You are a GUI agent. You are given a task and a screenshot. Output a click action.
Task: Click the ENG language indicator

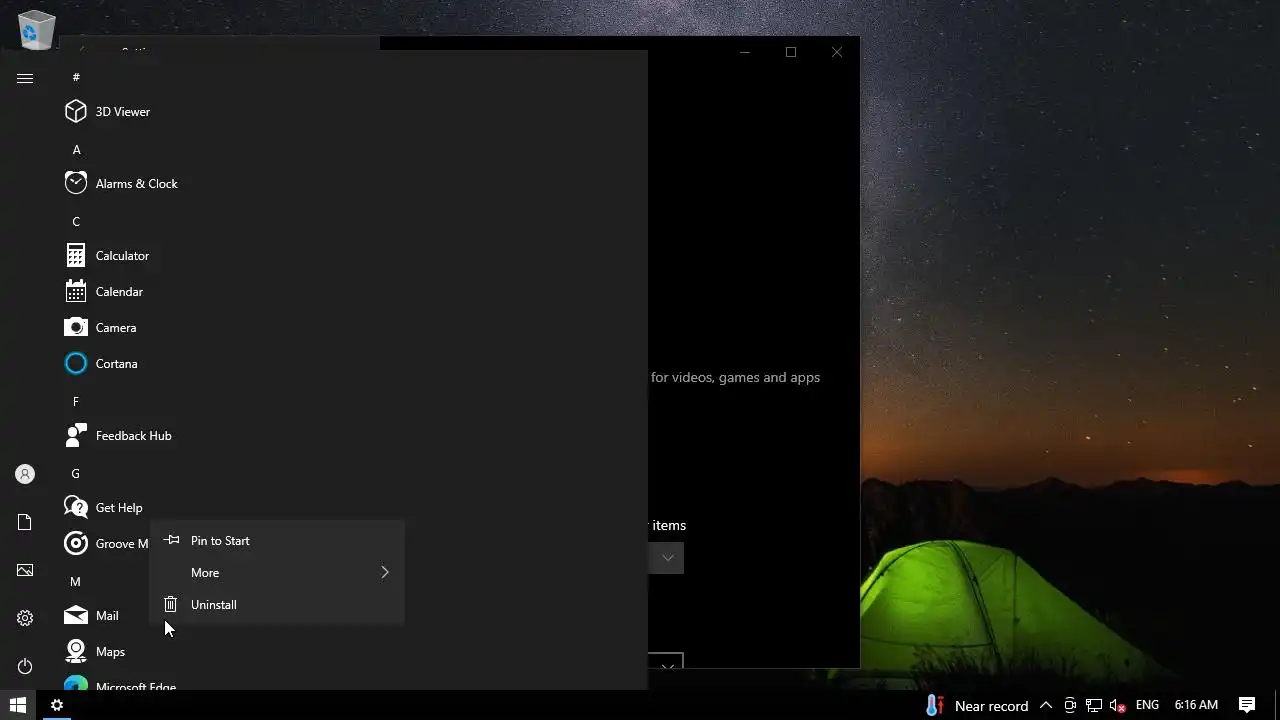click(x=1147, y=705)
